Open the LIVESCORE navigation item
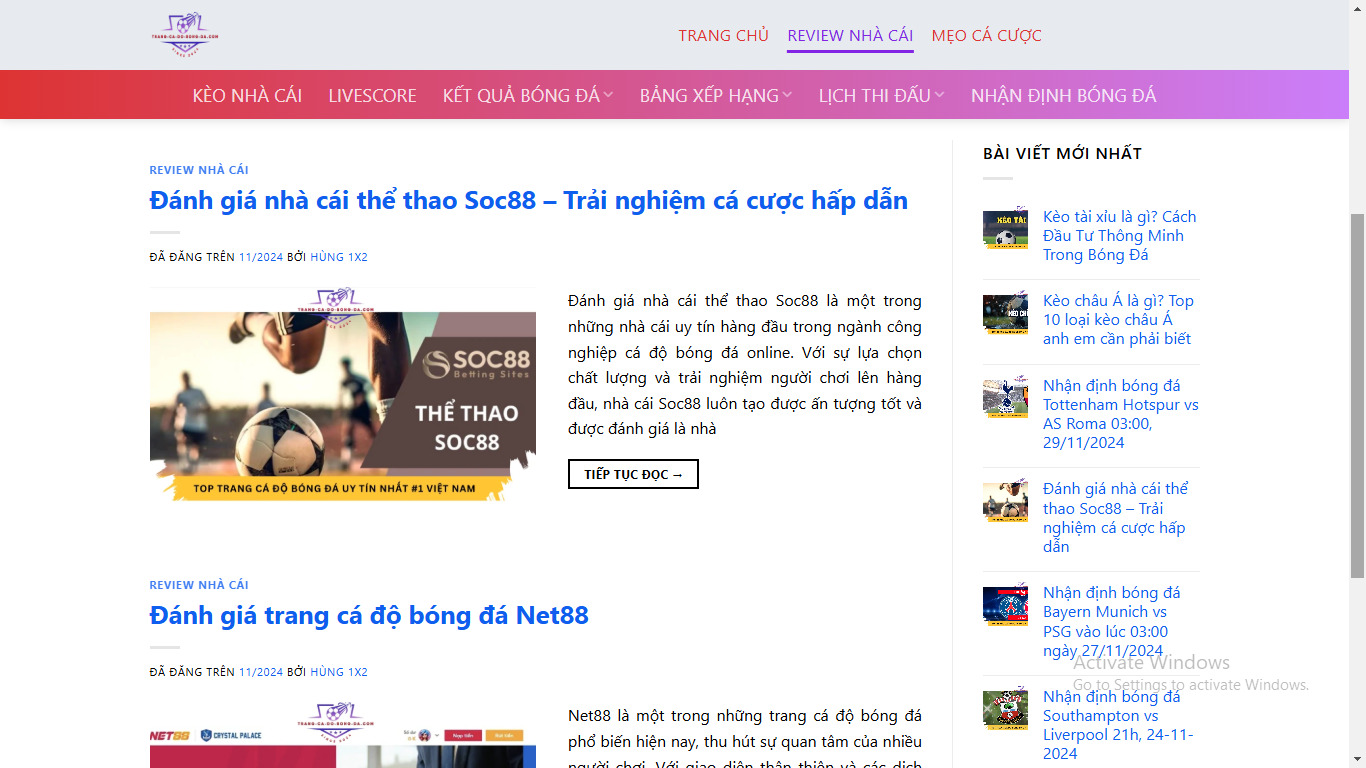Image resolution: width=1366 pixels, height=768 pixels. point(372,95)
